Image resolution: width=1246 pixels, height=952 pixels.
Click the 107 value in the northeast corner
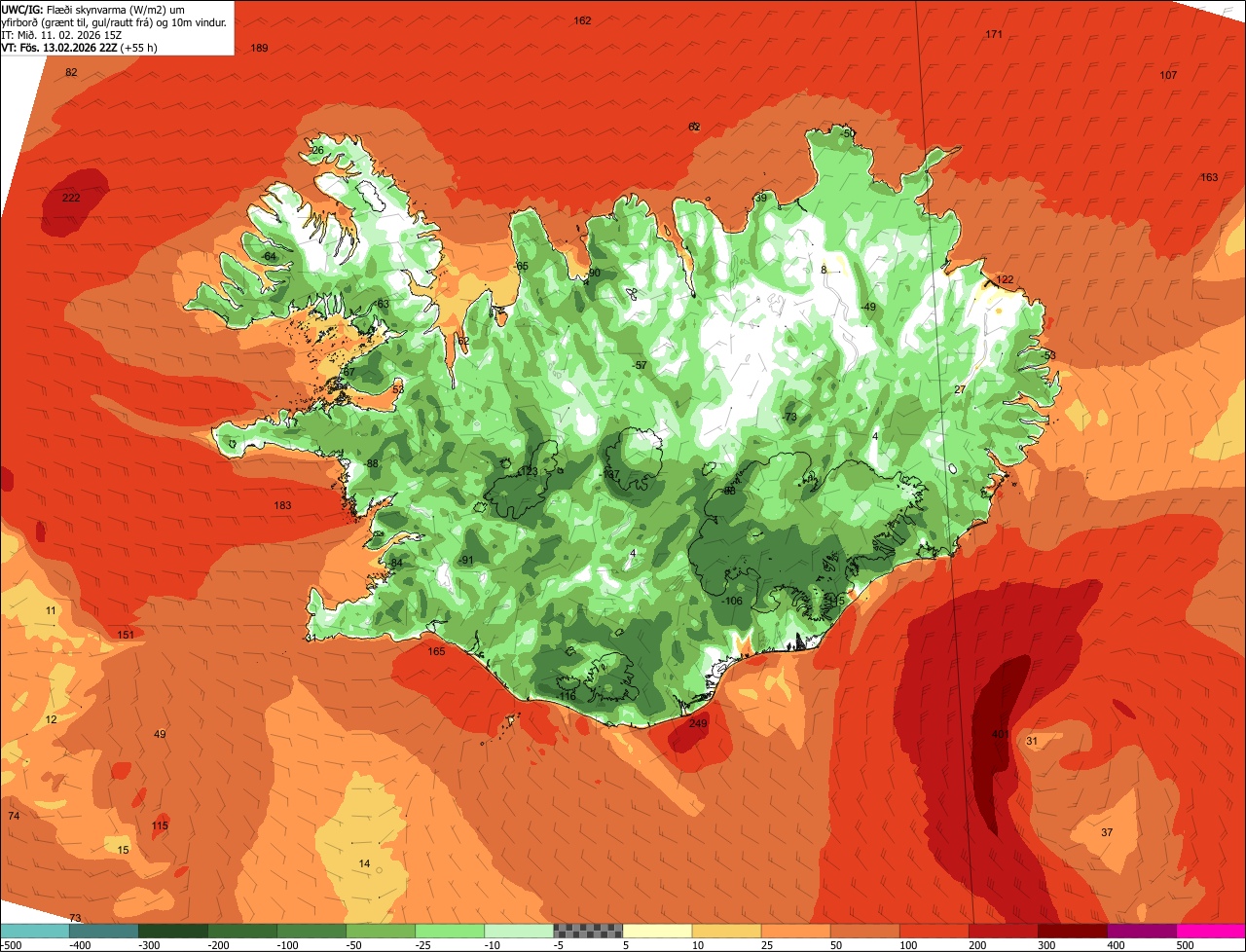coord(1168,75)
